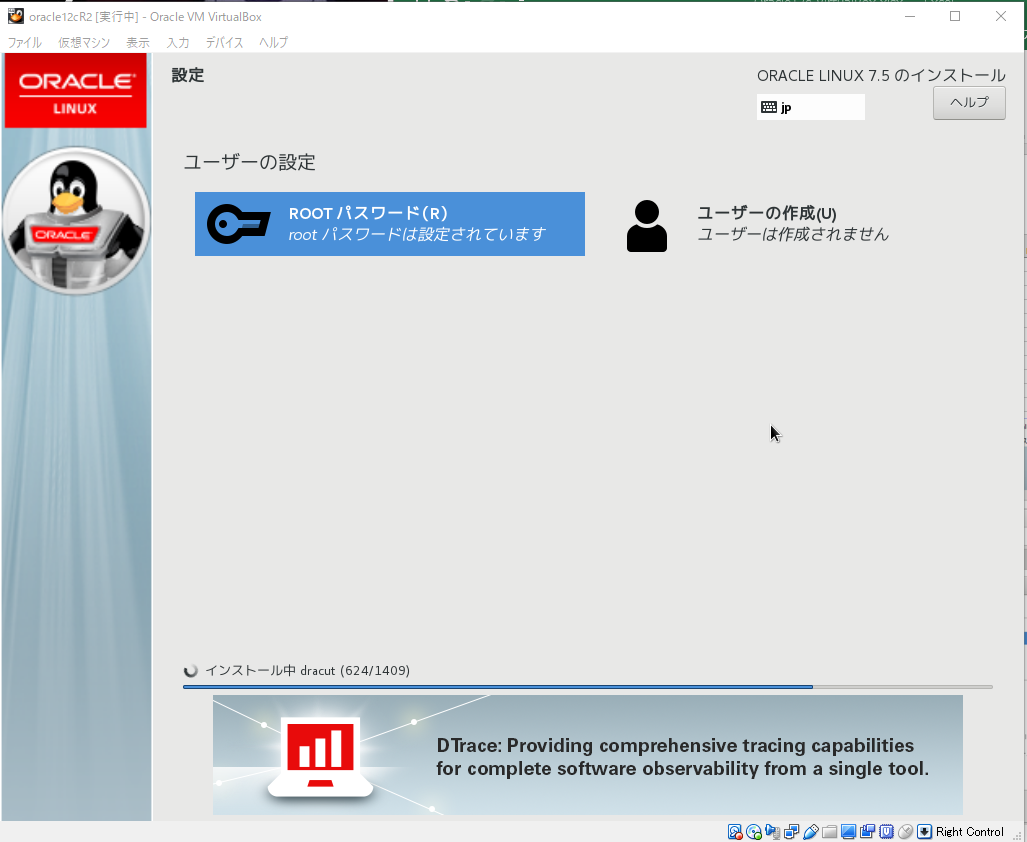Open the デバイス menu
The width and height of the screenshot is (1027, 842).
[222, 42]
